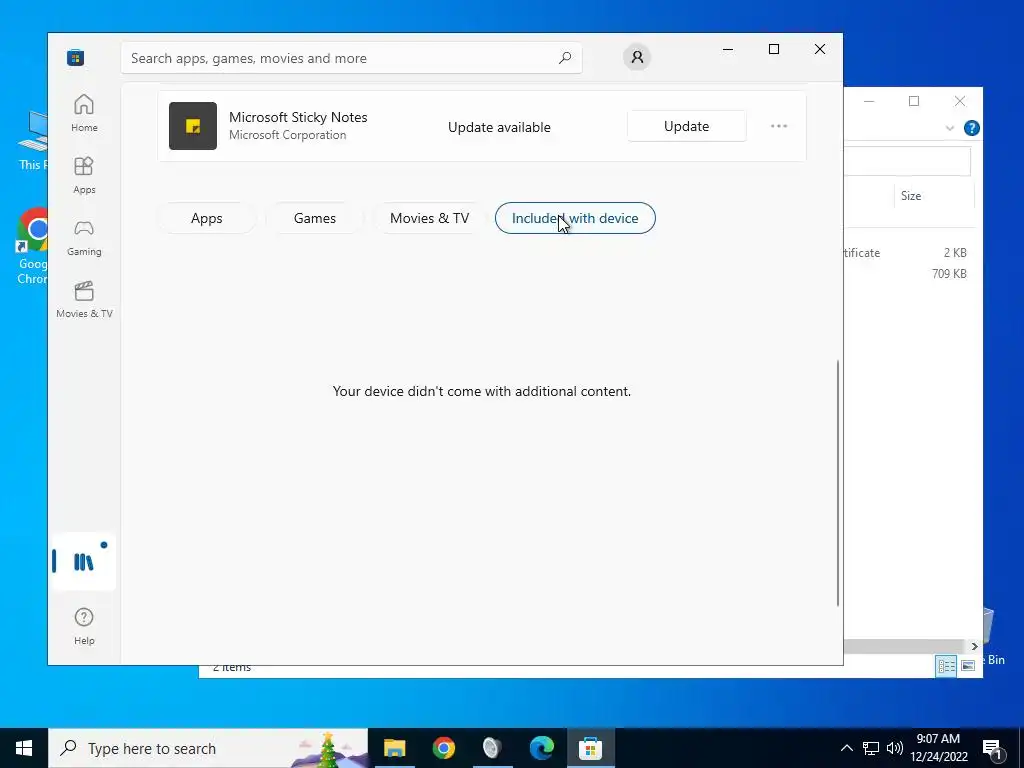Open the Home section in sidebar
Screen dimensions: 1024x768
click(84, 113)
